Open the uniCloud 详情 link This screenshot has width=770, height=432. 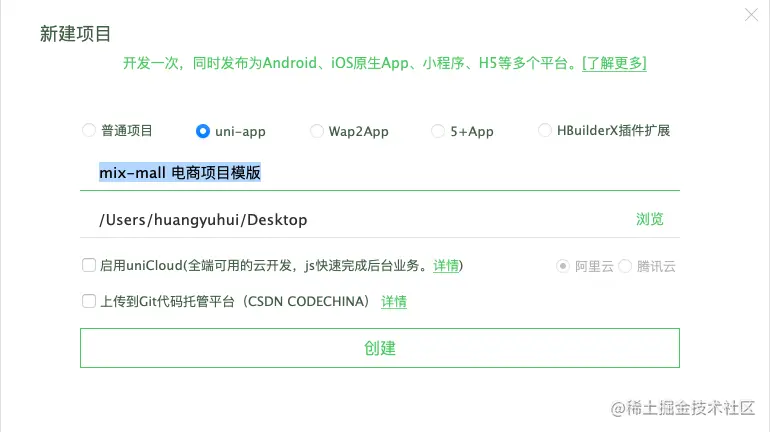pos(446,266)
